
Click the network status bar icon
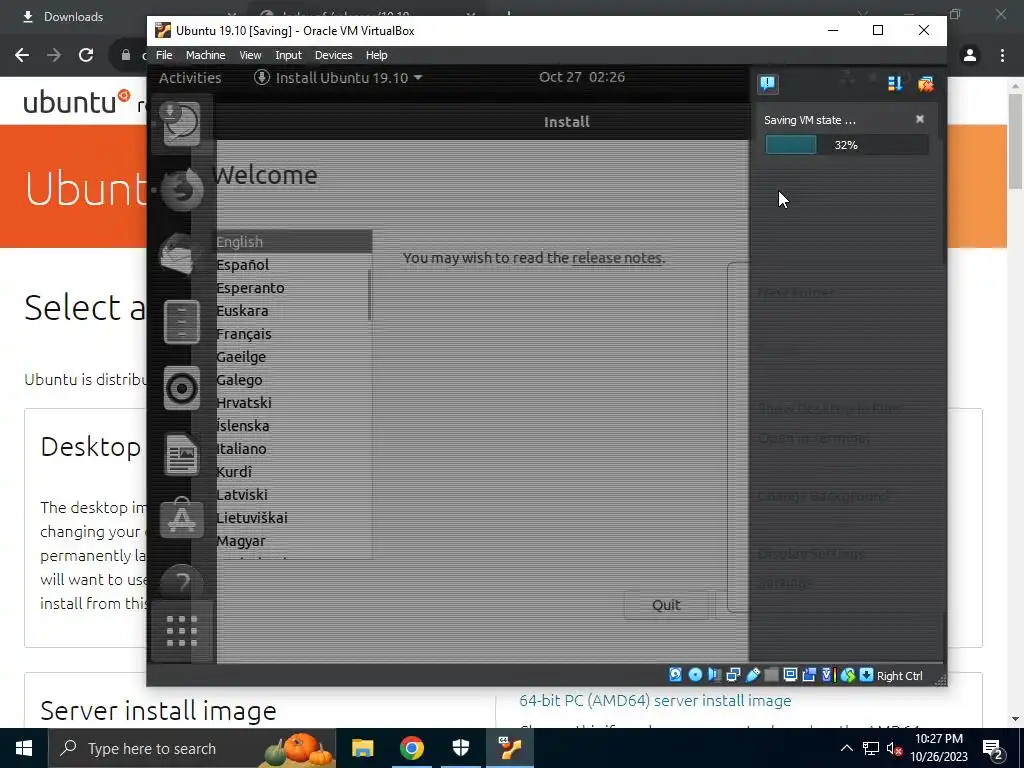(x=733, y=675)
